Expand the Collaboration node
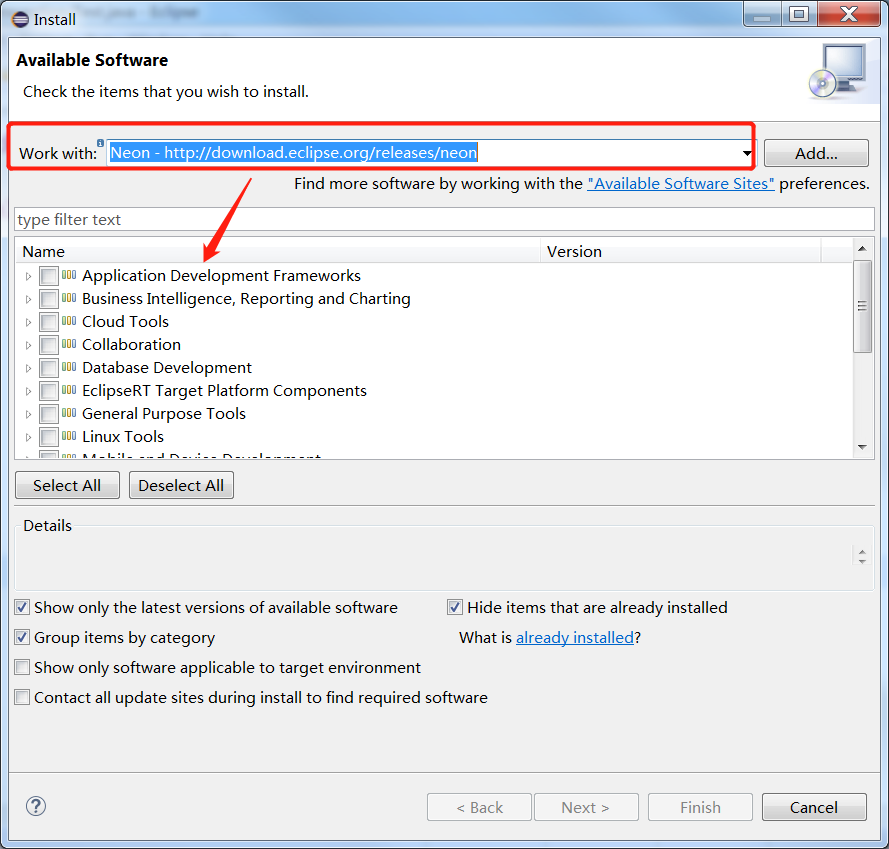Image resolution: width=889 pixels, height=849 pixels. 28,345
